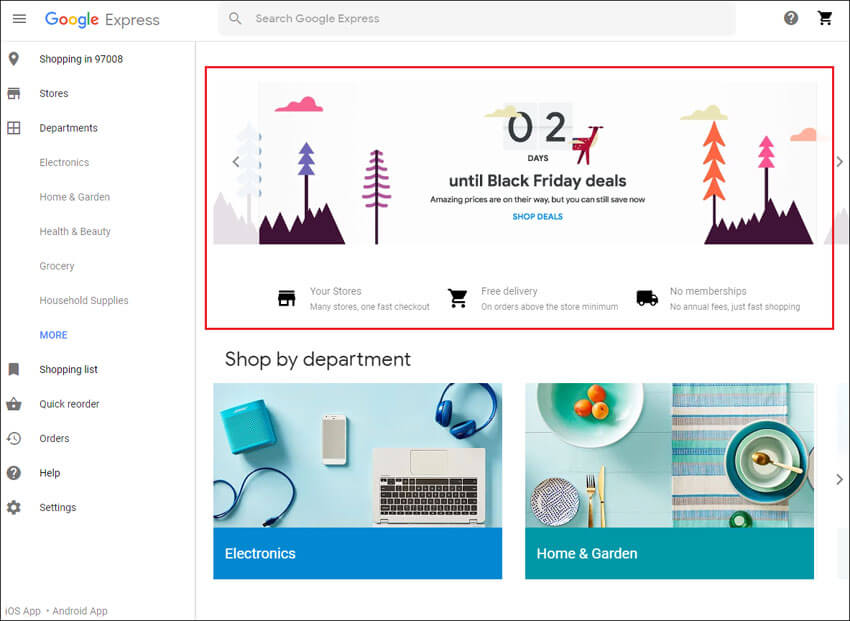
Task: Open the hamburger main menu
Action: click(x=20, y=19)
